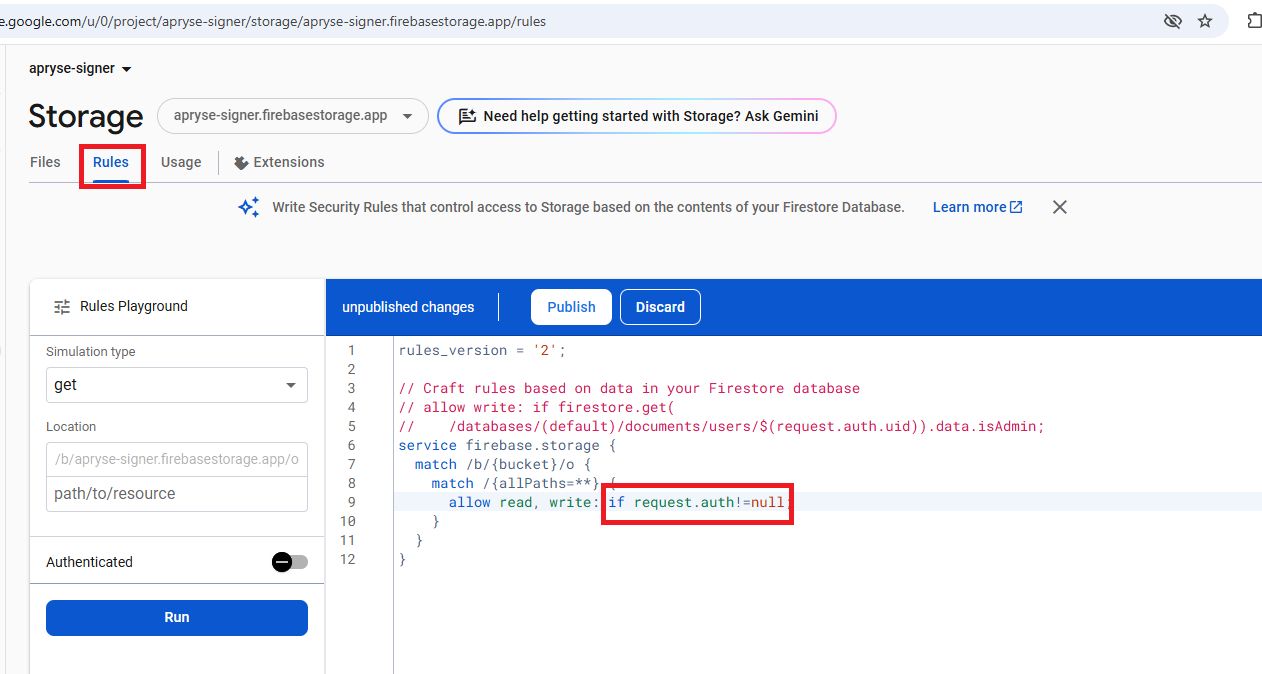
Task: Click the '// allow write: if firestore.get(' comment
Action: (537, 407)
